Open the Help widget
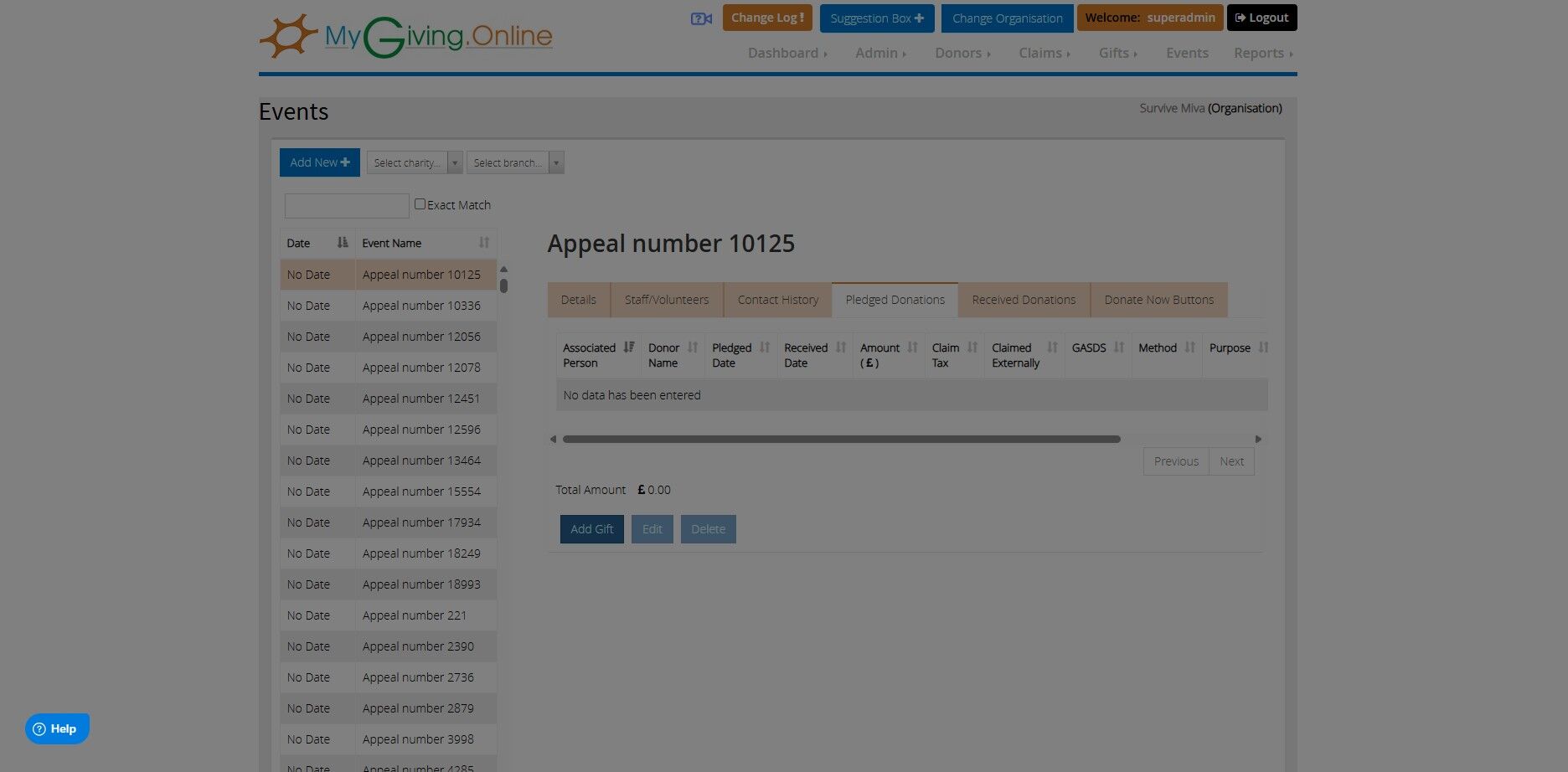Viewport: 1568px width, 772px height. 57,728
